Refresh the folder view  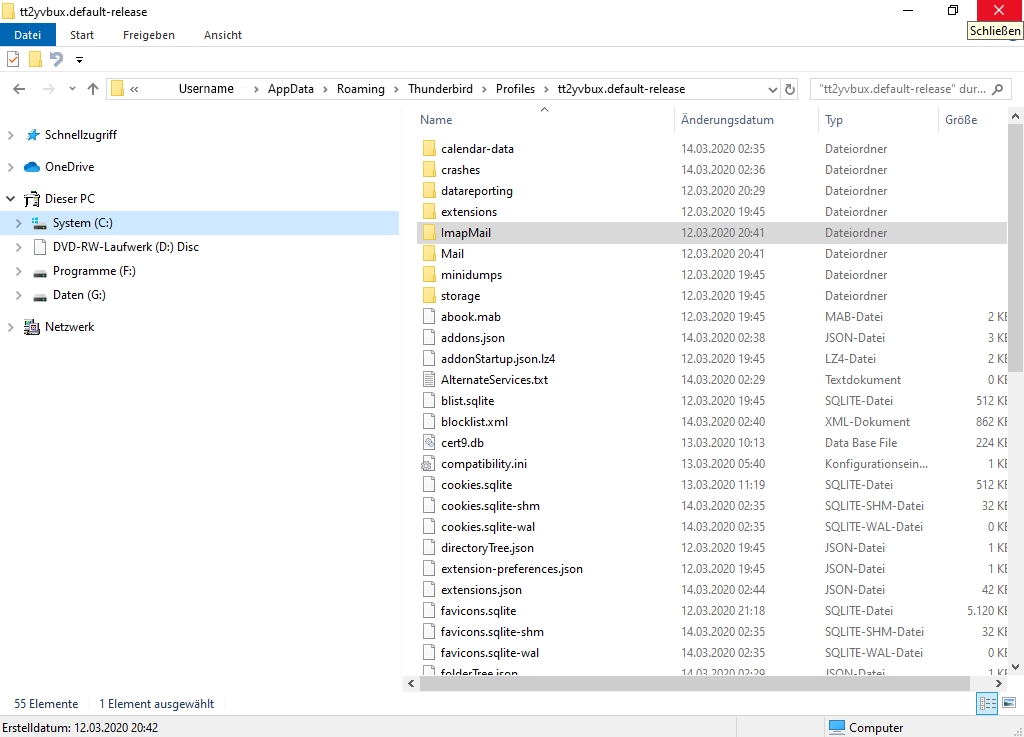790,89
